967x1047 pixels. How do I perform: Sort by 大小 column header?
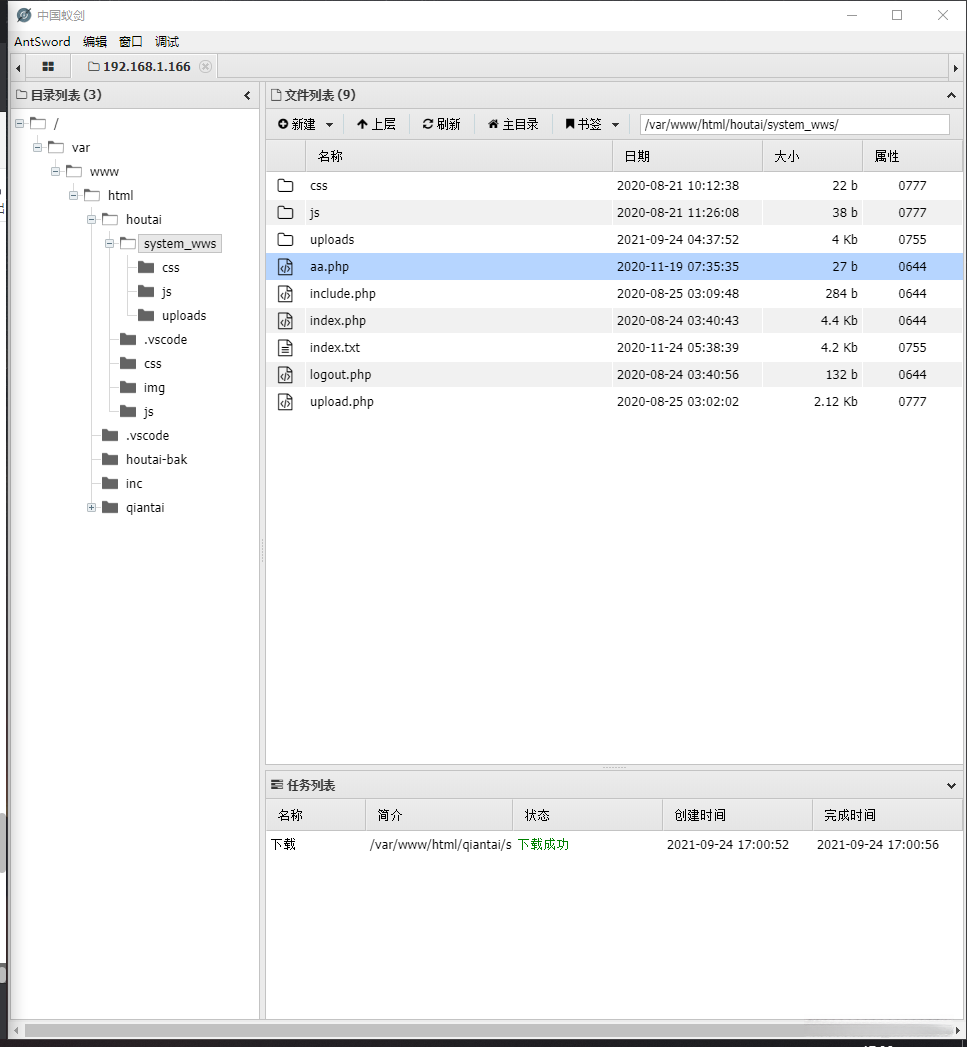[812, 156]
